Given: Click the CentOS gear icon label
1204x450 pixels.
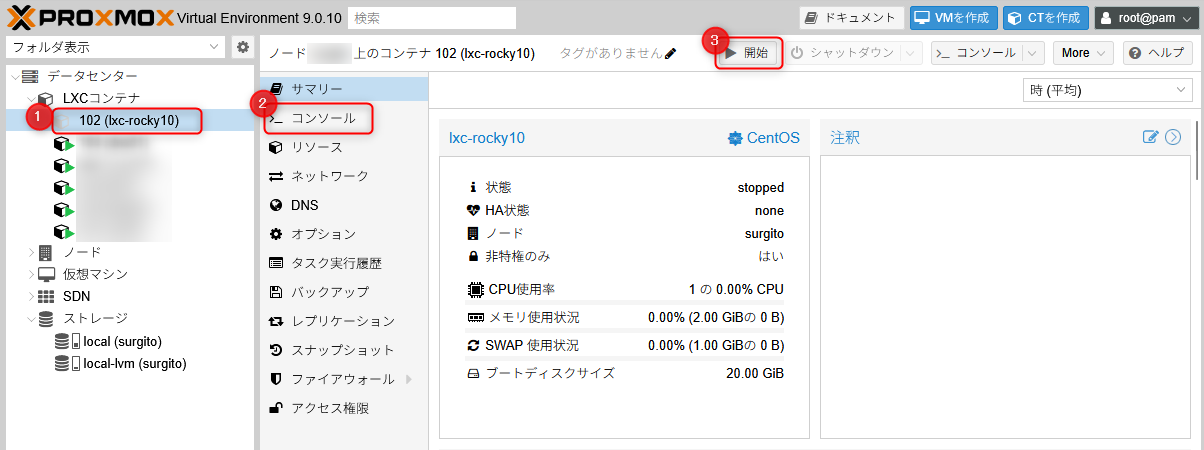Looking at the screenshot, I should [763, 138].
